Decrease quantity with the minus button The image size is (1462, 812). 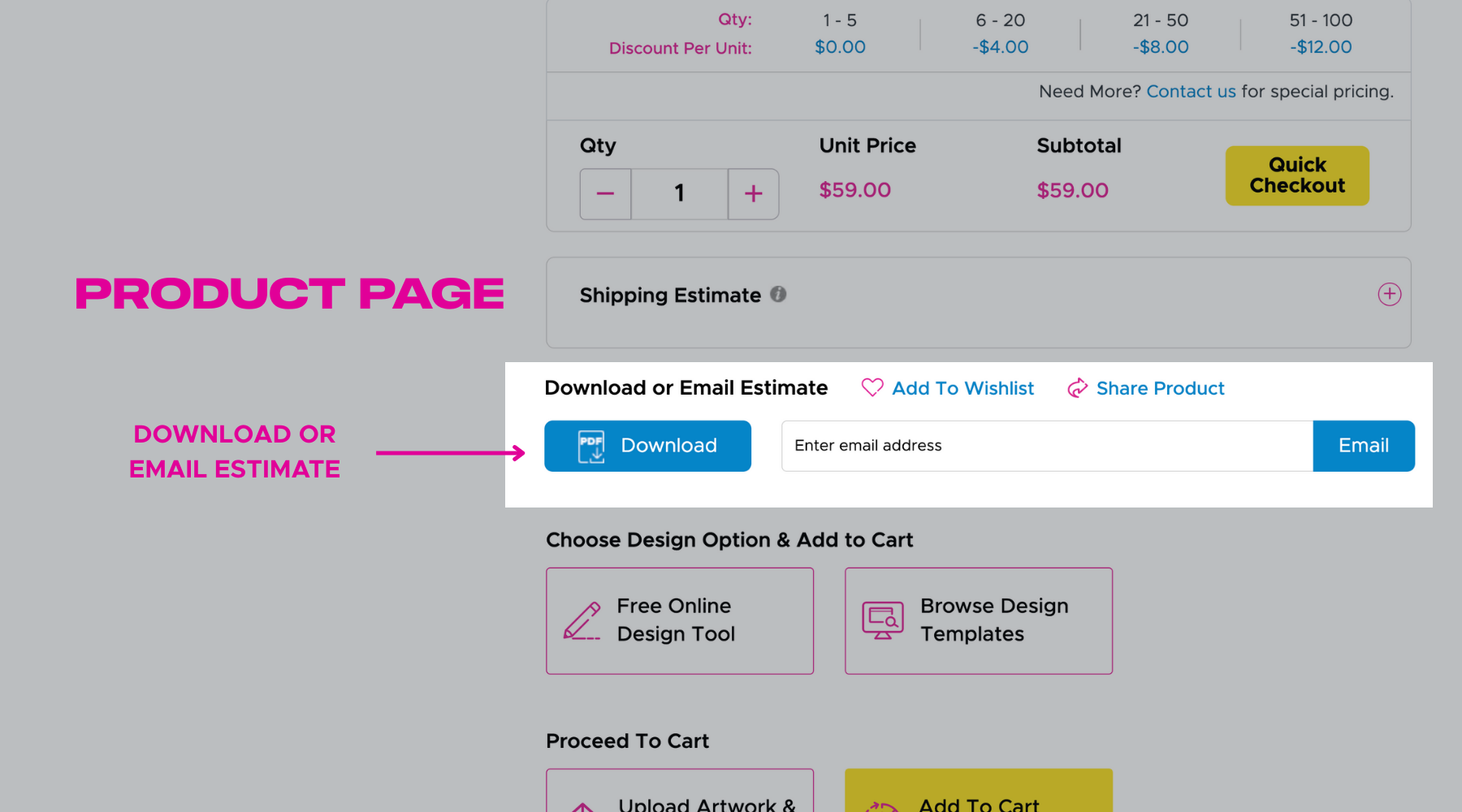click(605, 194)
